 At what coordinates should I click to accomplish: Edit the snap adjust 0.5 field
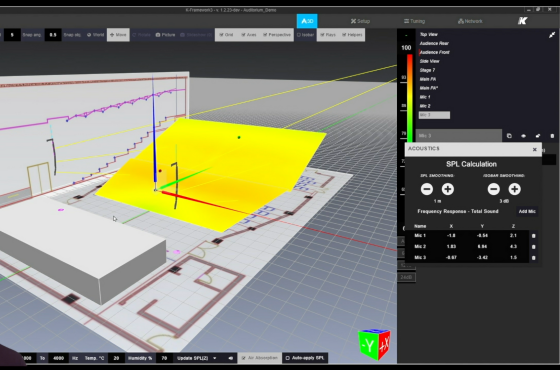point(53,35)
